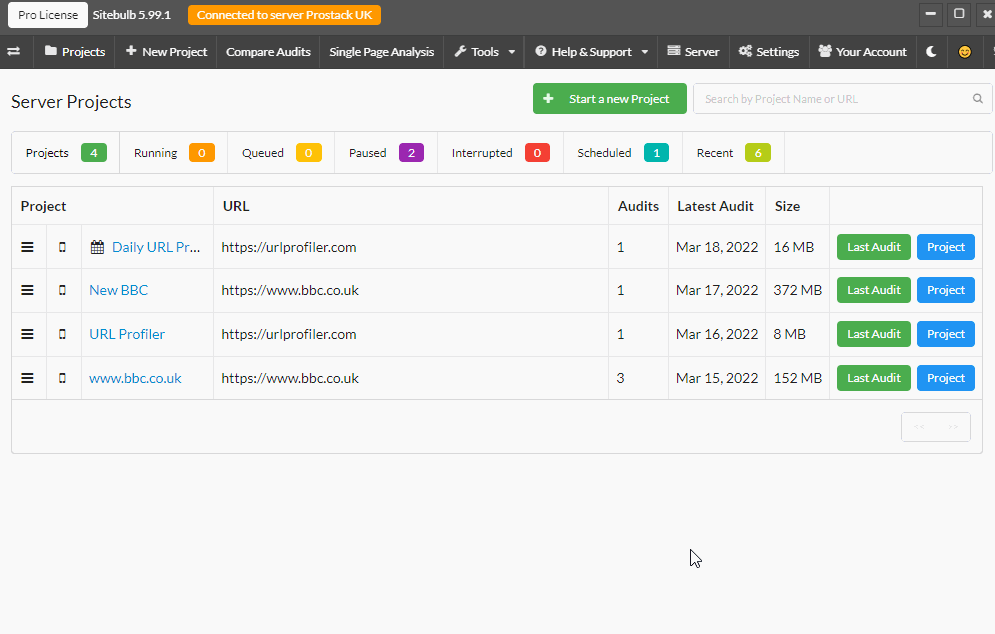Screen dimensions: 995x634
Task: Open the URL Profiler project link
Action: [x=127, y=334]
